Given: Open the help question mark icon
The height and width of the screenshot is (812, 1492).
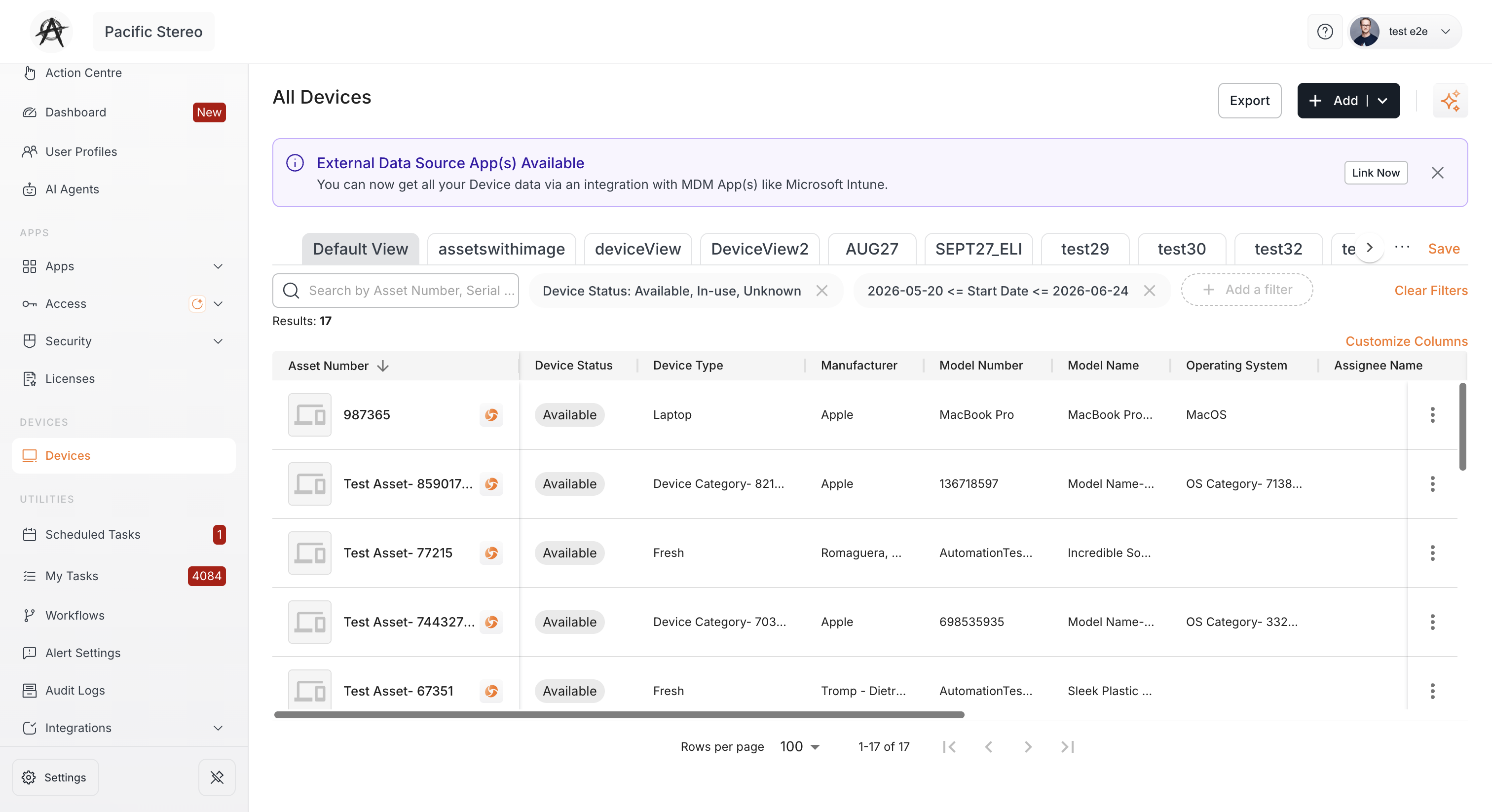Looking at the screenshot, I should pos(1325,31).
